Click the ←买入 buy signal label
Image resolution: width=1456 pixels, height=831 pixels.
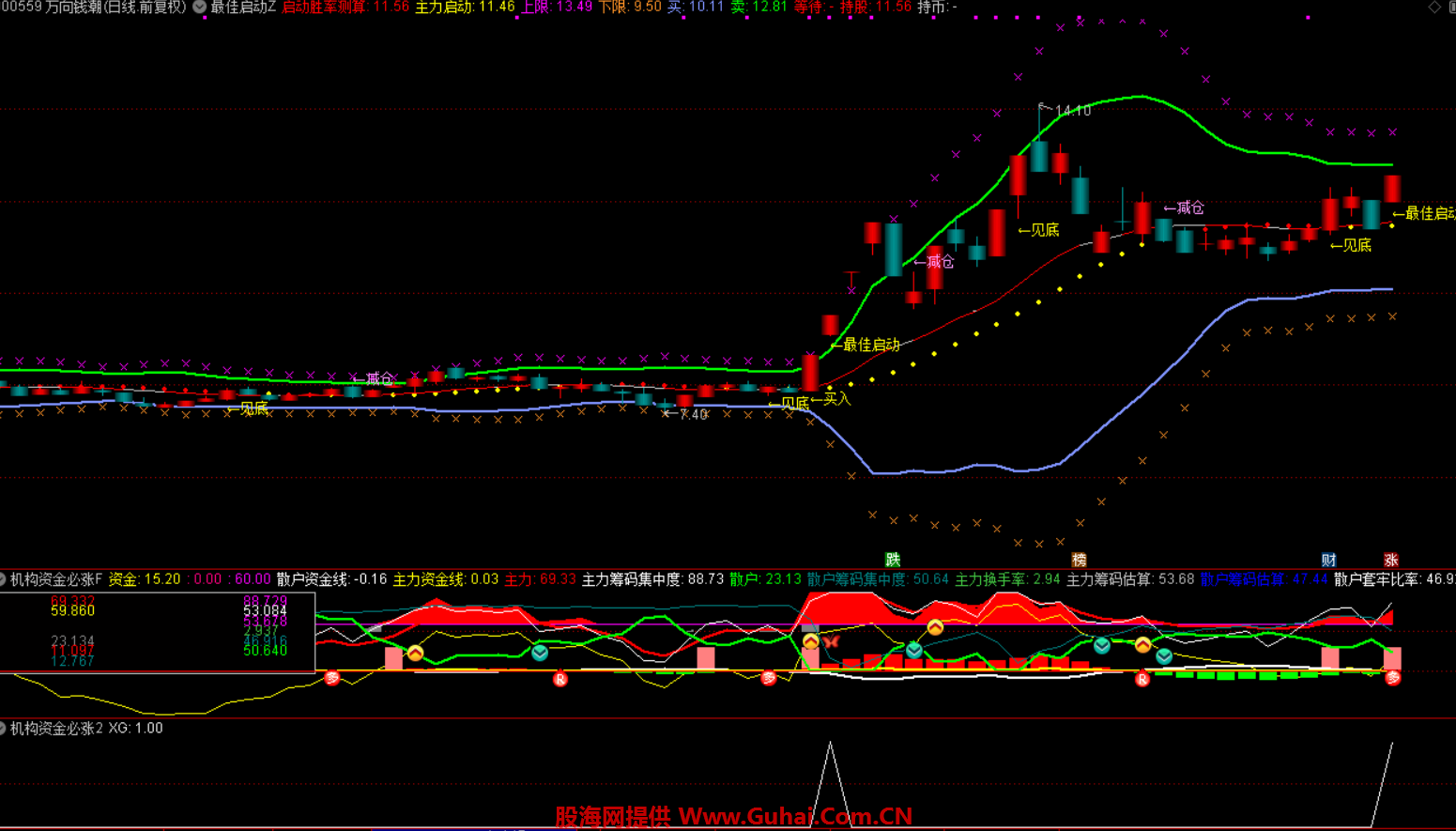click(x=831, y=400)
